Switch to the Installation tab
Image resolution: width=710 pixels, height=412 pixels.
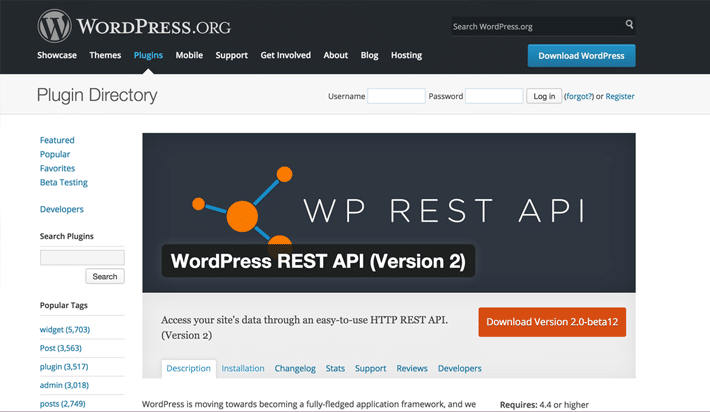coord(243,369)
